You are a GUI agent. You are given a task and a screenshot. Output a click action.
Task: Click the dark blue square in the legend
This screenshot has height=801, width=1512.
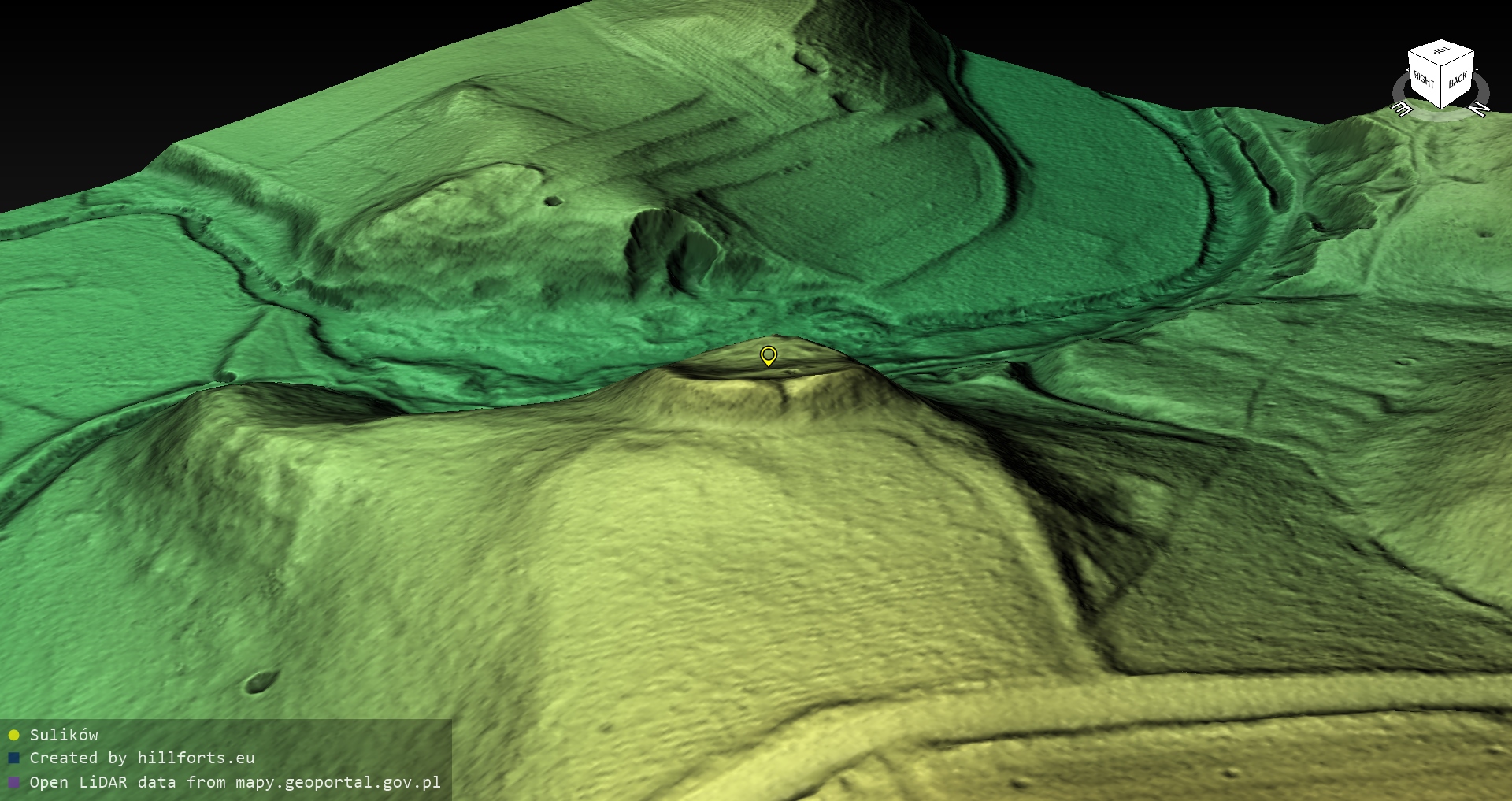pyautogui.click(x=13, y=758)
